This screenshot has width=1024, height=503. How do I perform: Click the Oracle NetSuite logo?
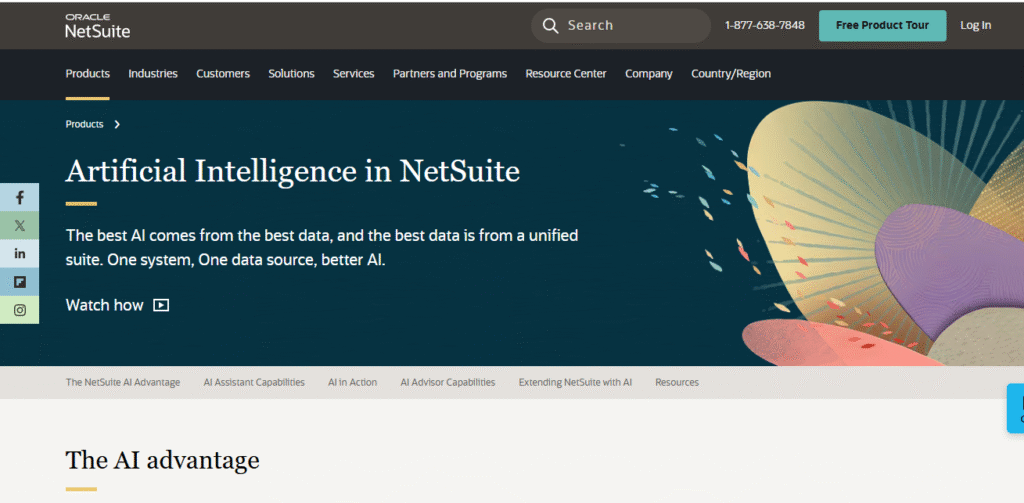[x=97, y=26]
